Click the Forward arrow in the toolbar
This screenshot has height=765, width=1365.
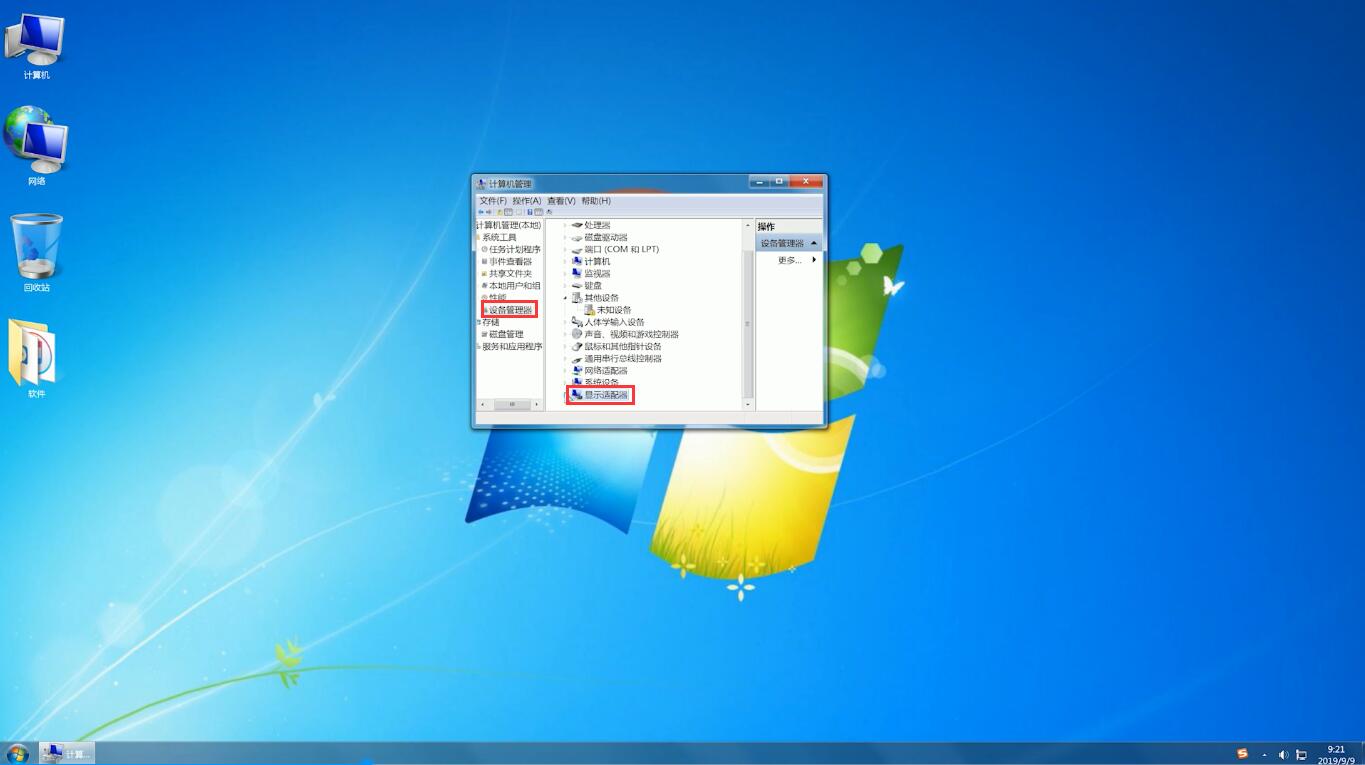pyautogui.click(x=491, y=212)
